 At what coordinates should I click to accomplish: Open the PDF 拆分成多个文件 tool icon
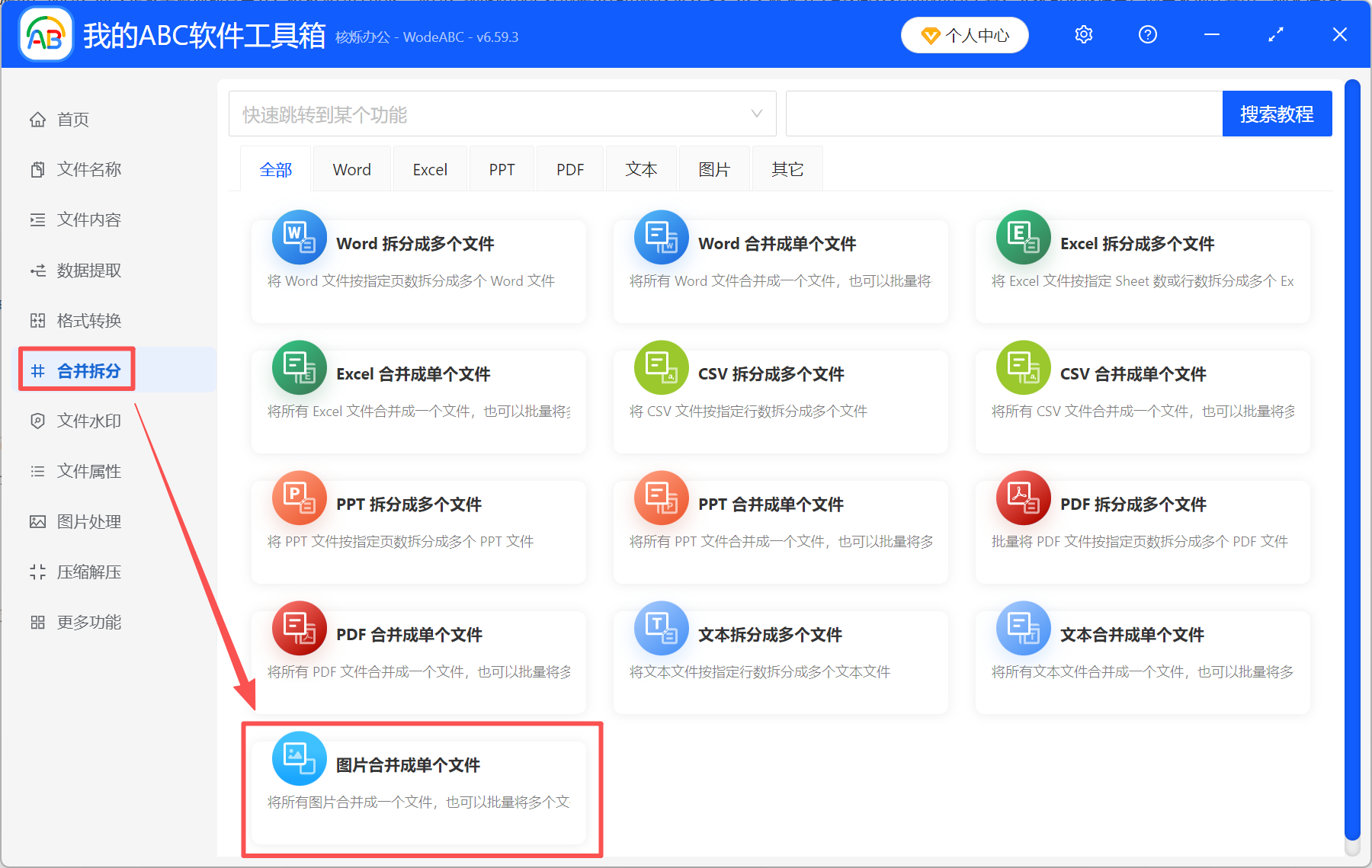pos(1023,498)
